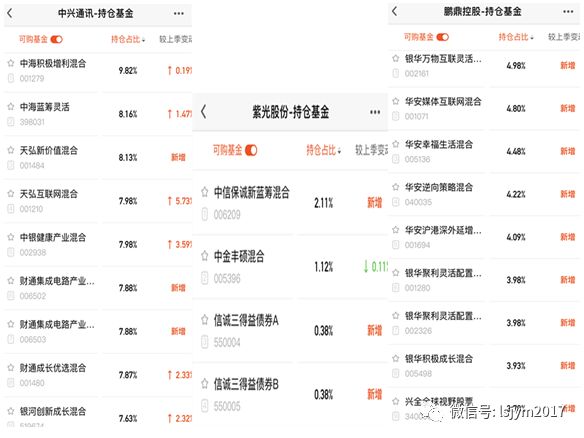Click holding percentage 4.22%
The image size is (584, 438).
point(516,194)
